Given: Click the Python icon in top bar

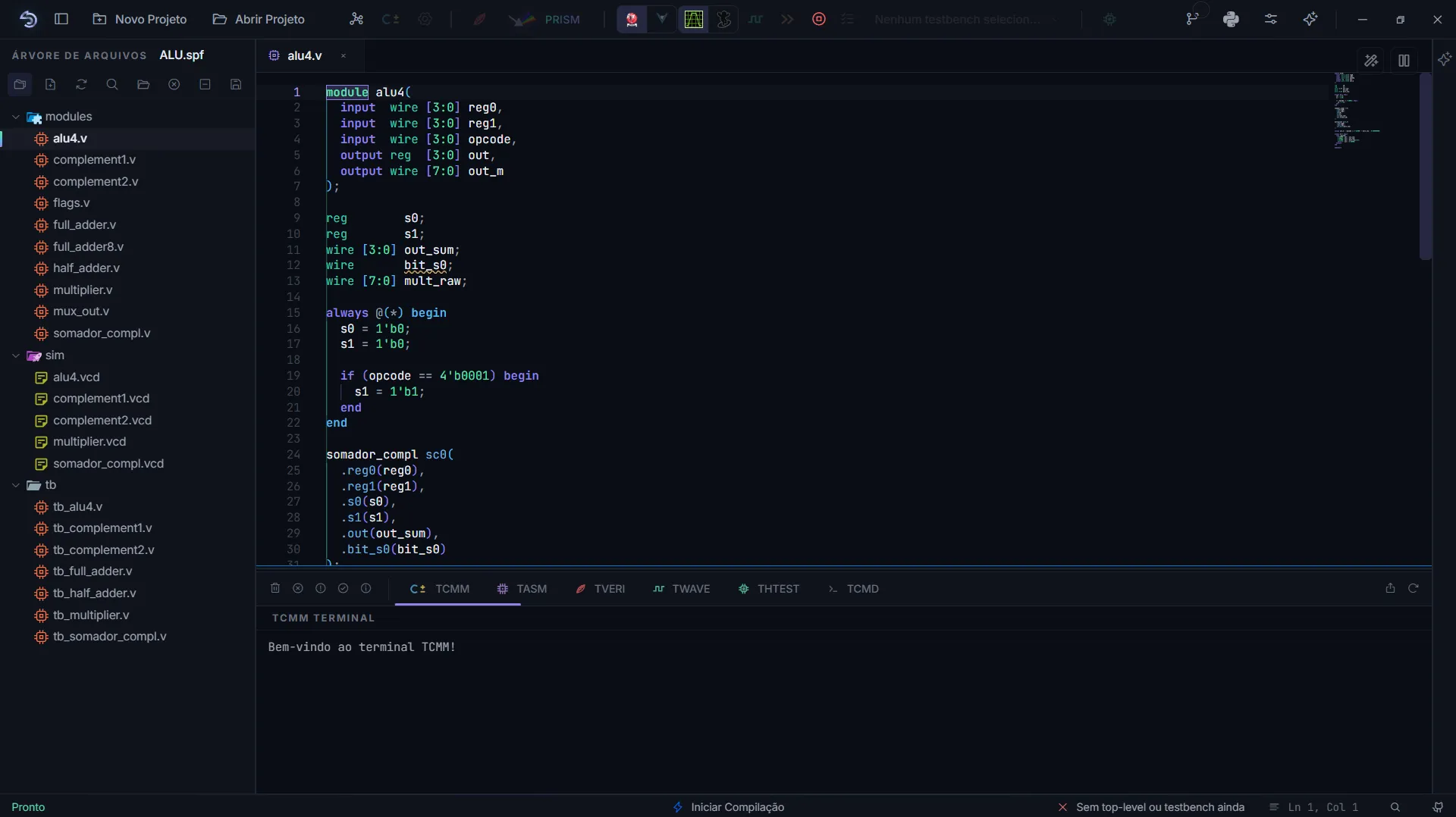Looking at the screenshot, I should coord(1232,19).
